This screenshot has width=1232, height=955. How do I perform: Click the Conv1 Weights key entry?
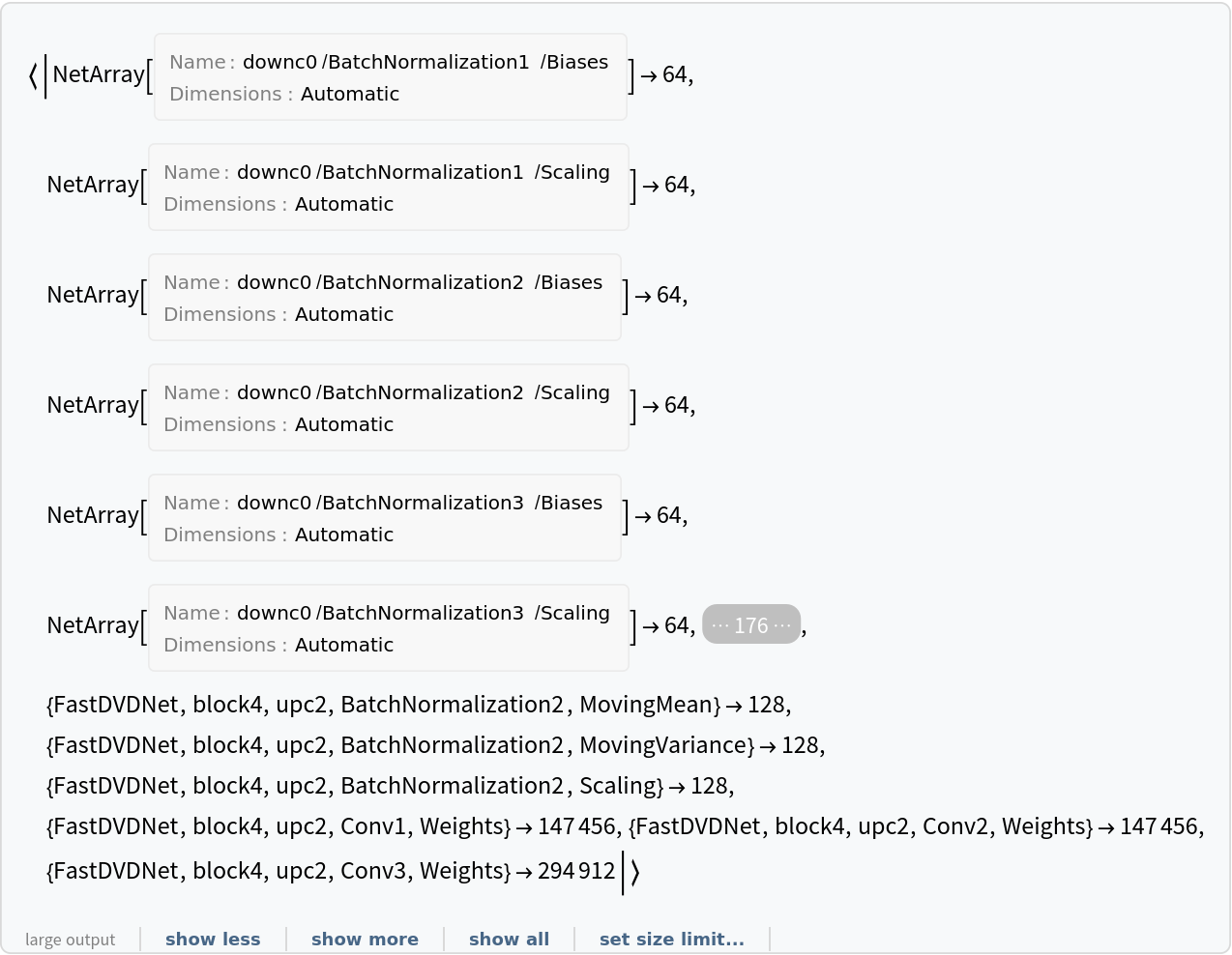[279, 826]
